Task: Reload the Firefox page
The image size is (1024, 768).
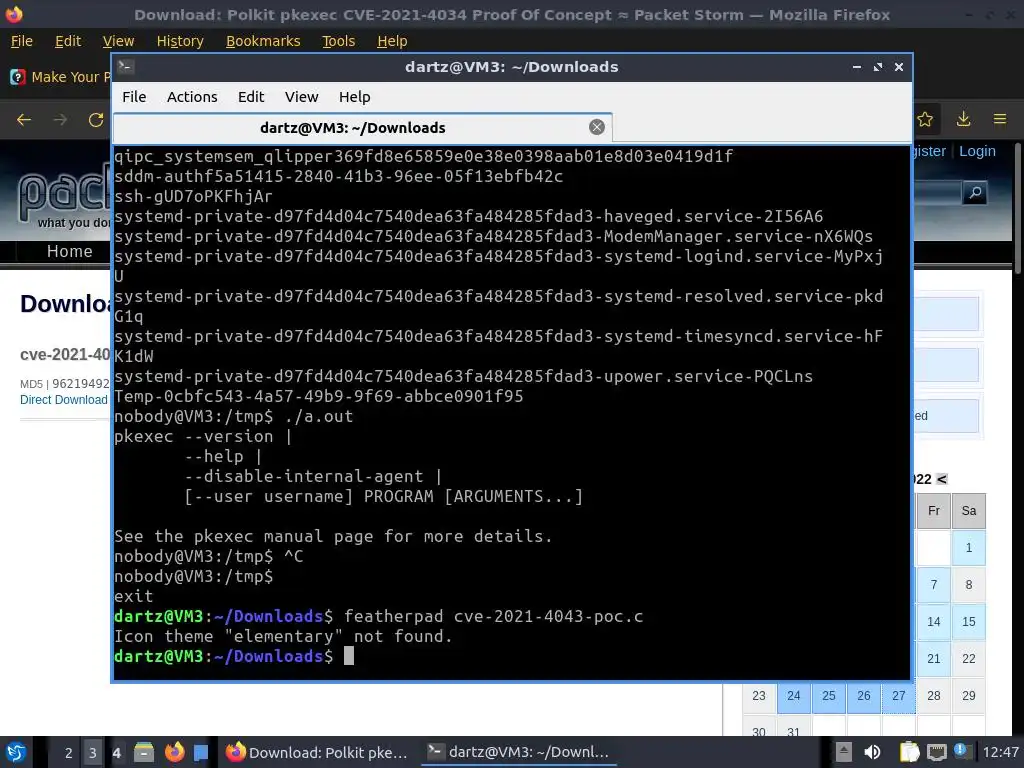Action: 96,120
